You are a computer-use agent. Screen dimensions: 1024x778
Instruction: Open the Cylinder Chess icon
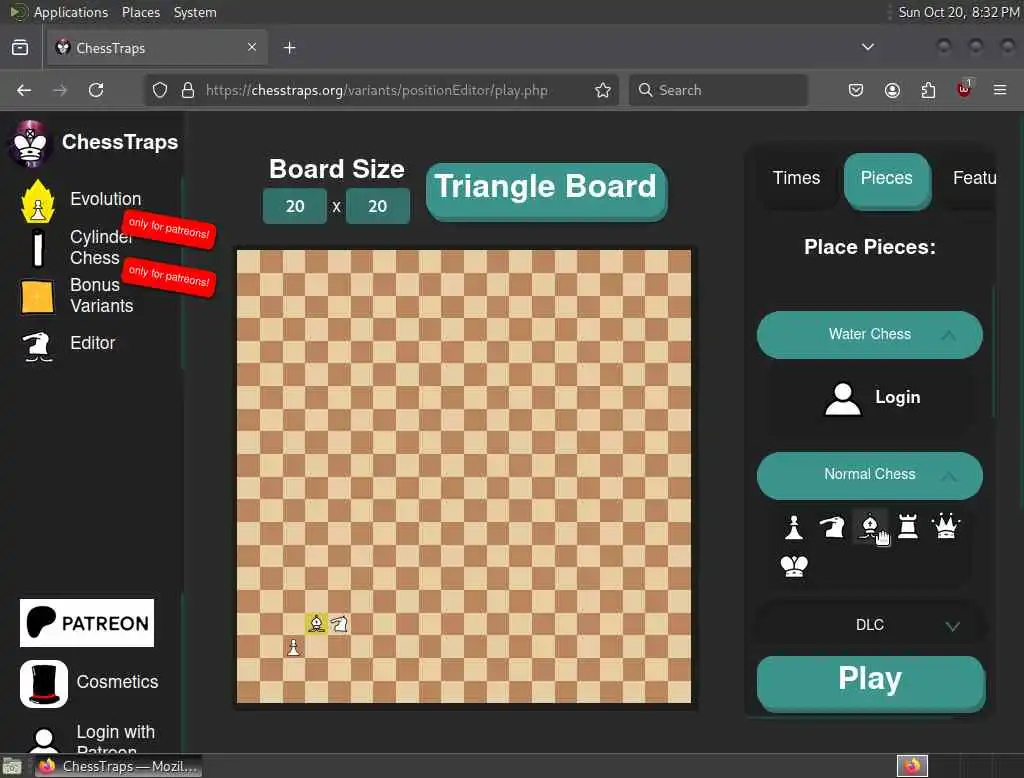[38, 247]
